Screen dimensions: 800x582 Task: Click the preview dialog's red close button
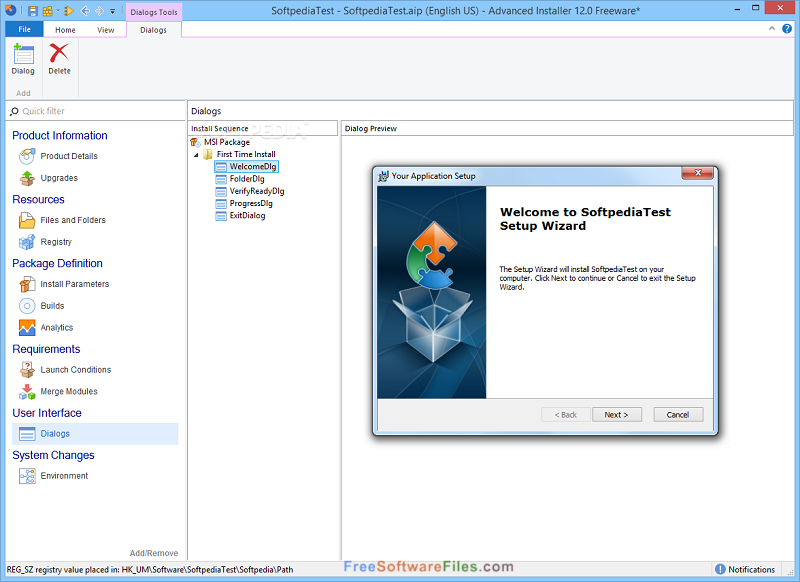[697, 173]
